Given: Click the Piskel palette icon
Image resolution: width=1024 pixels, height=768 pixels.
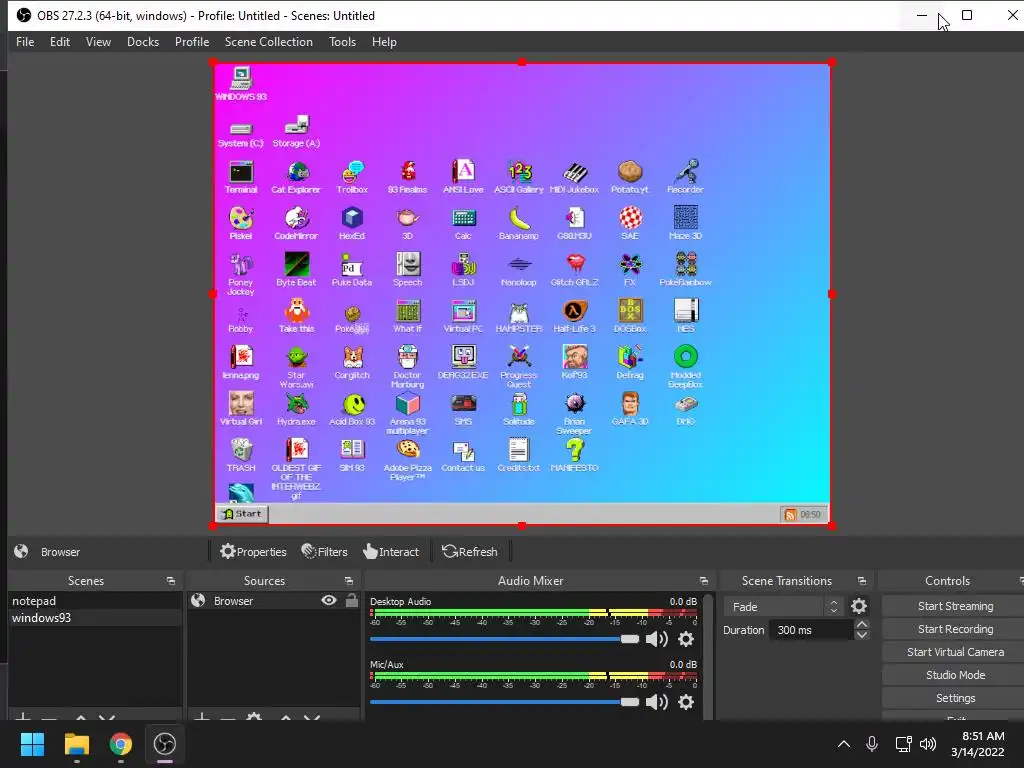Looking at the screenshot, I should click(x=241, y=218).
